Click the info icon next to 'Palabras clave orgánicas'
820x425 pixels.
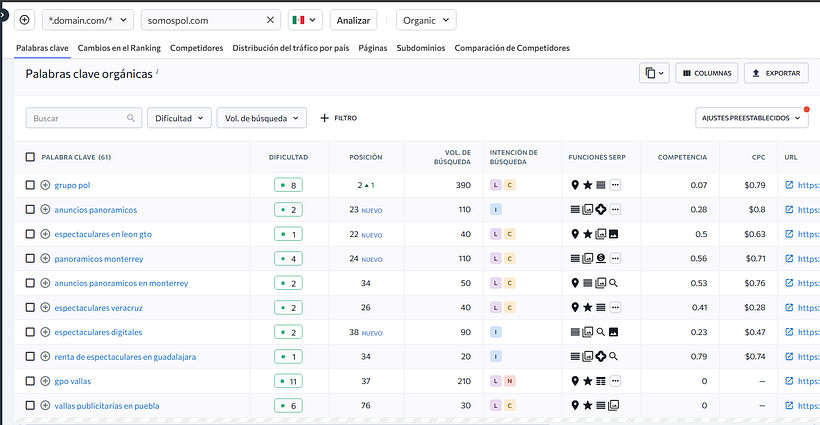point(157,71)
